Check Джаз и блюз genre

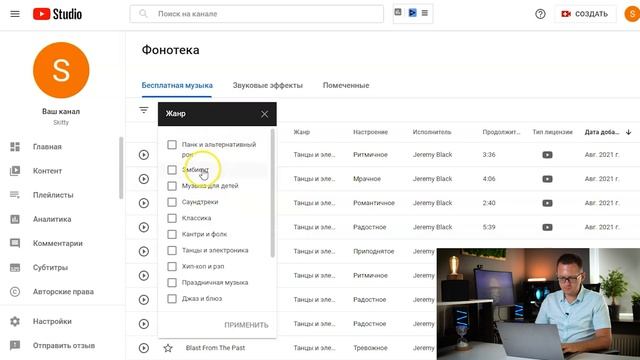172,299
